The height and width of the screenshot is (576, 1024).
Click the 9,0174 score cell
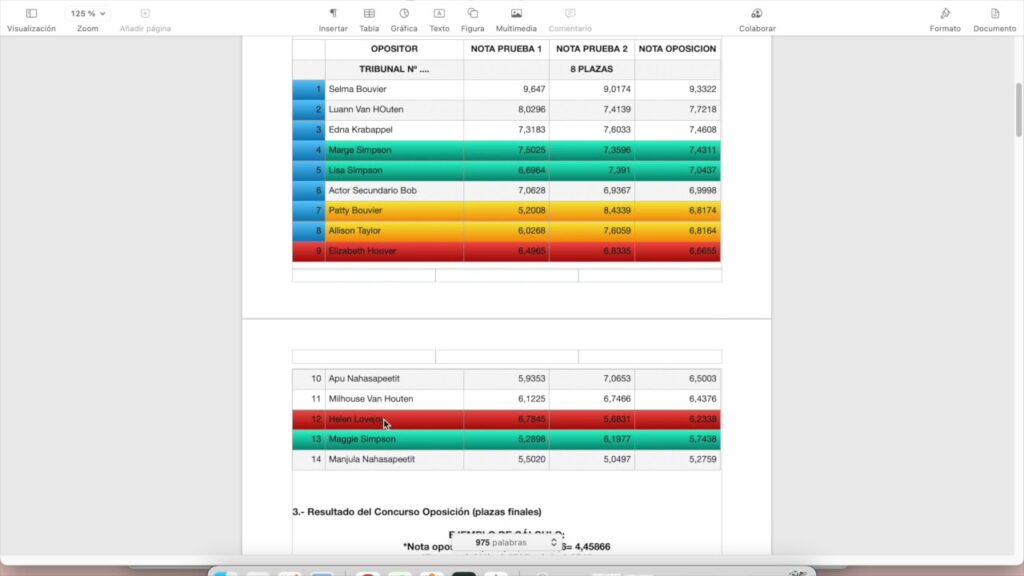(592, 89)
